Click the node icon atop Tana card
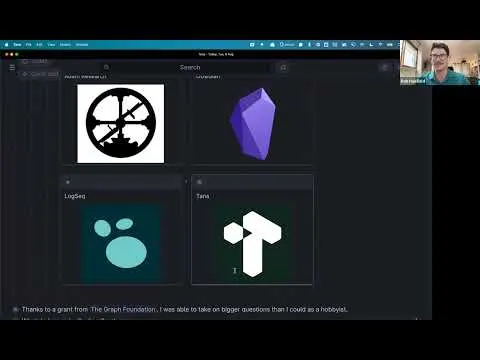 [x=199, y=182]
